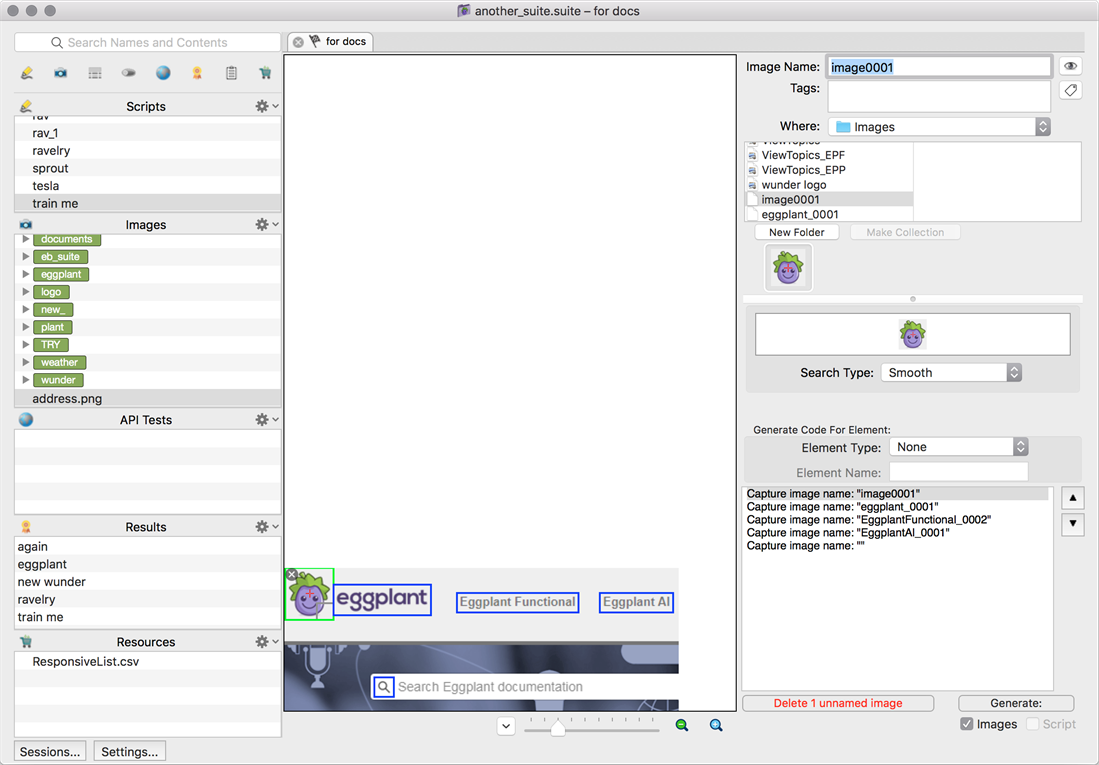Click the zoom in magnifier icon
The image size is (1099, 765).
716,725
